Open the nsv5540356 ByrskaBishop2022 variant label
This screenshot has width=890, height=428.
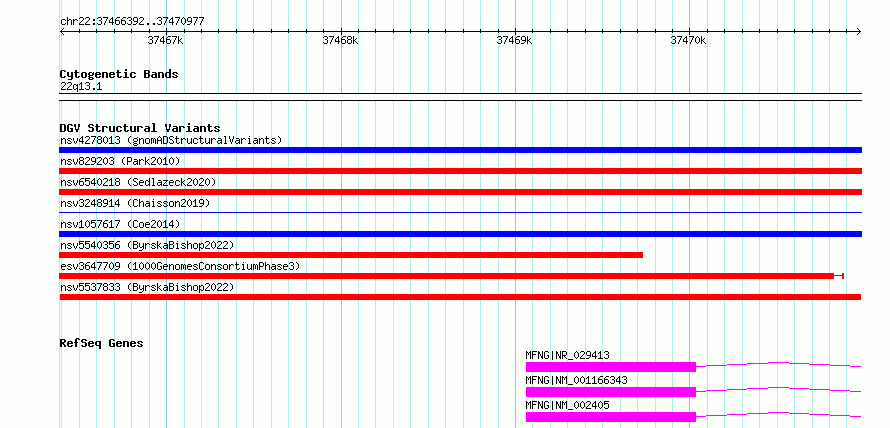click(x=147, y=245)
